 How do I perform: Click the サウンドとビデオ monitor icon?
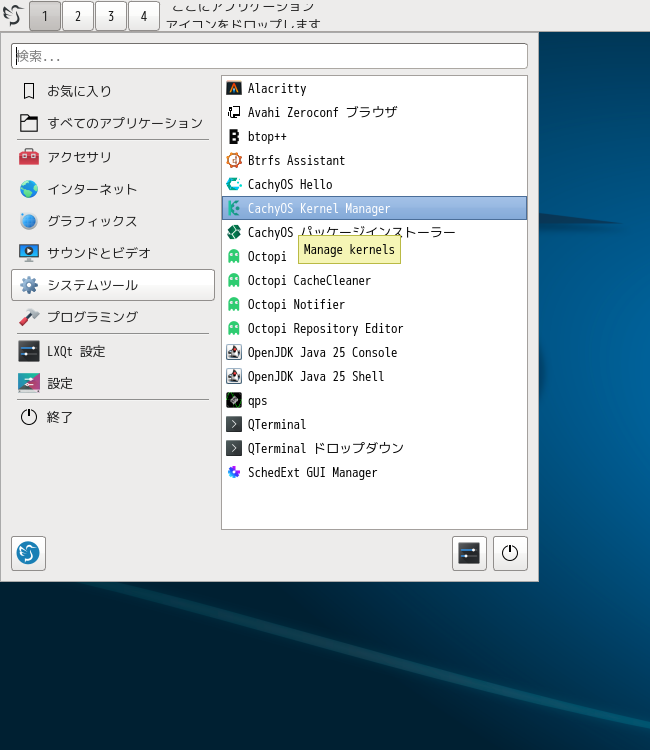pyautogui.click(x=29, y=253)
